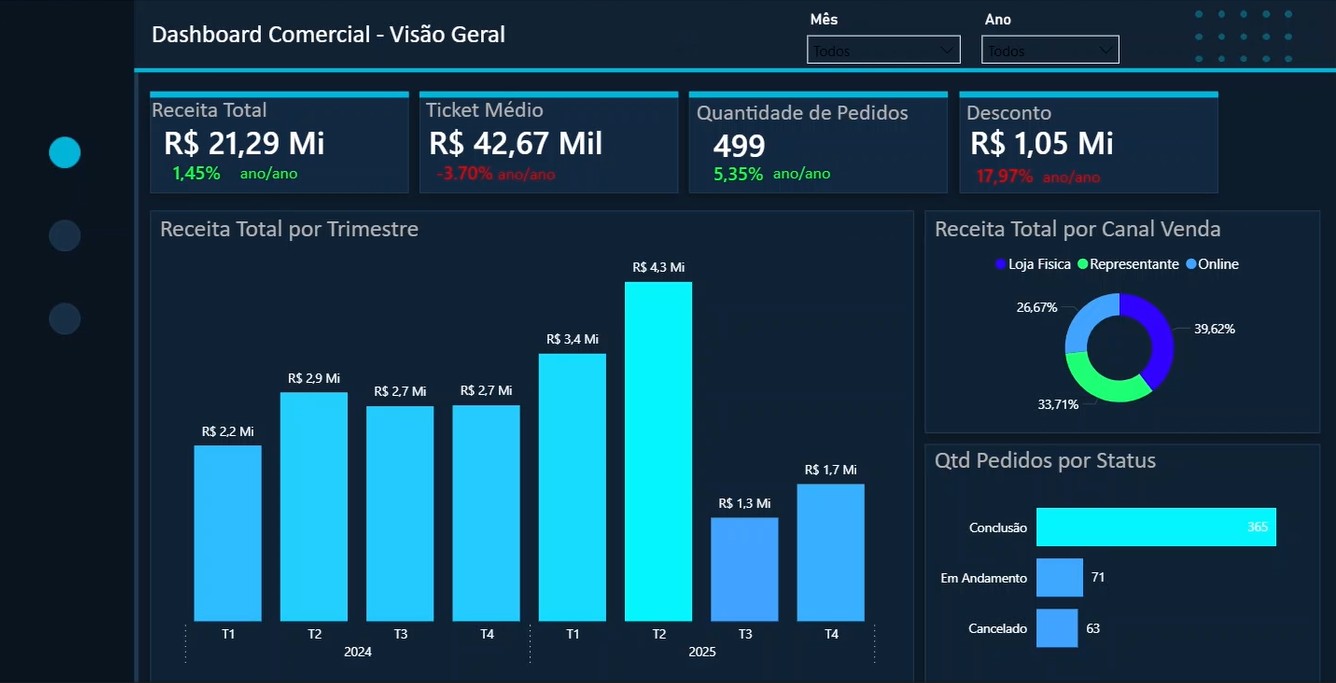Image resolution: width=1336 pixels, height=683 pixels.
Task: Click the 2024 year axis label
Action: 357,652
